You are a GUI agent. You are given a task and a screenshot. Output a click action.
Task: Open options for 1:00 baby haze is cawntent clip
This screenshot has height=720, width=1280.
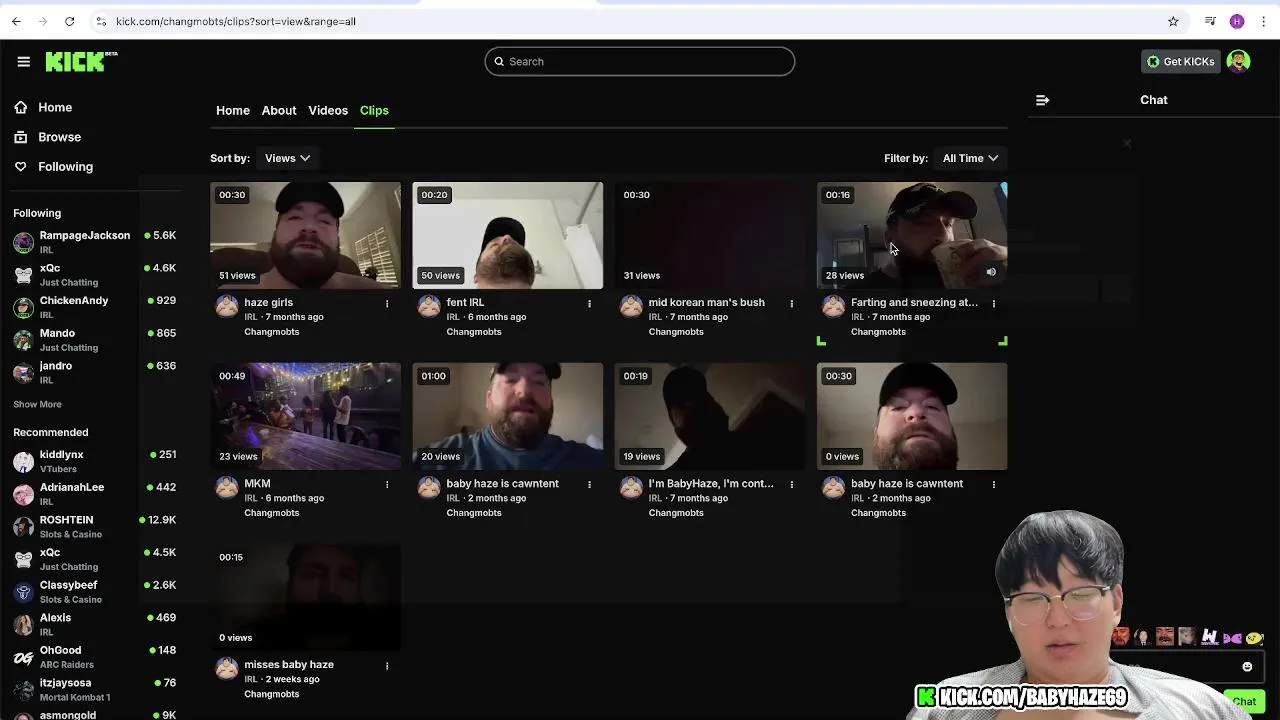click(x=589, y=484)
